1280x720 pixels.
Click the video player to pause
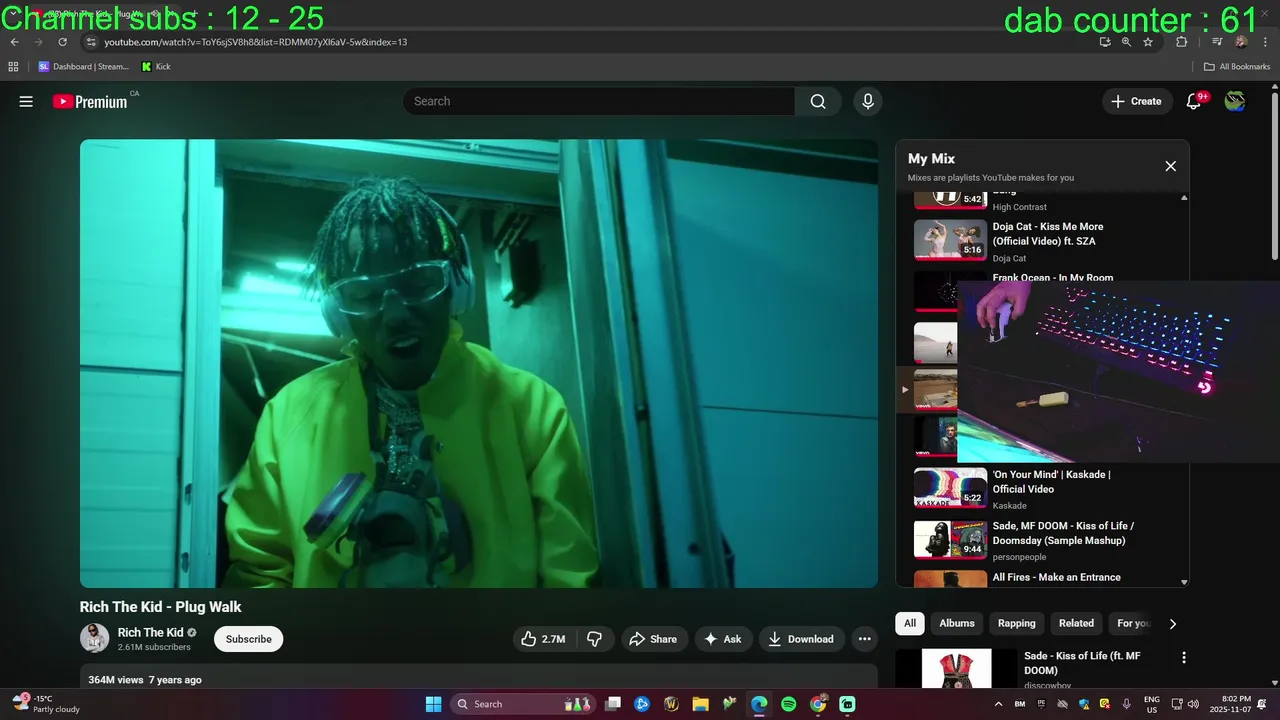(x=479, y=363)
